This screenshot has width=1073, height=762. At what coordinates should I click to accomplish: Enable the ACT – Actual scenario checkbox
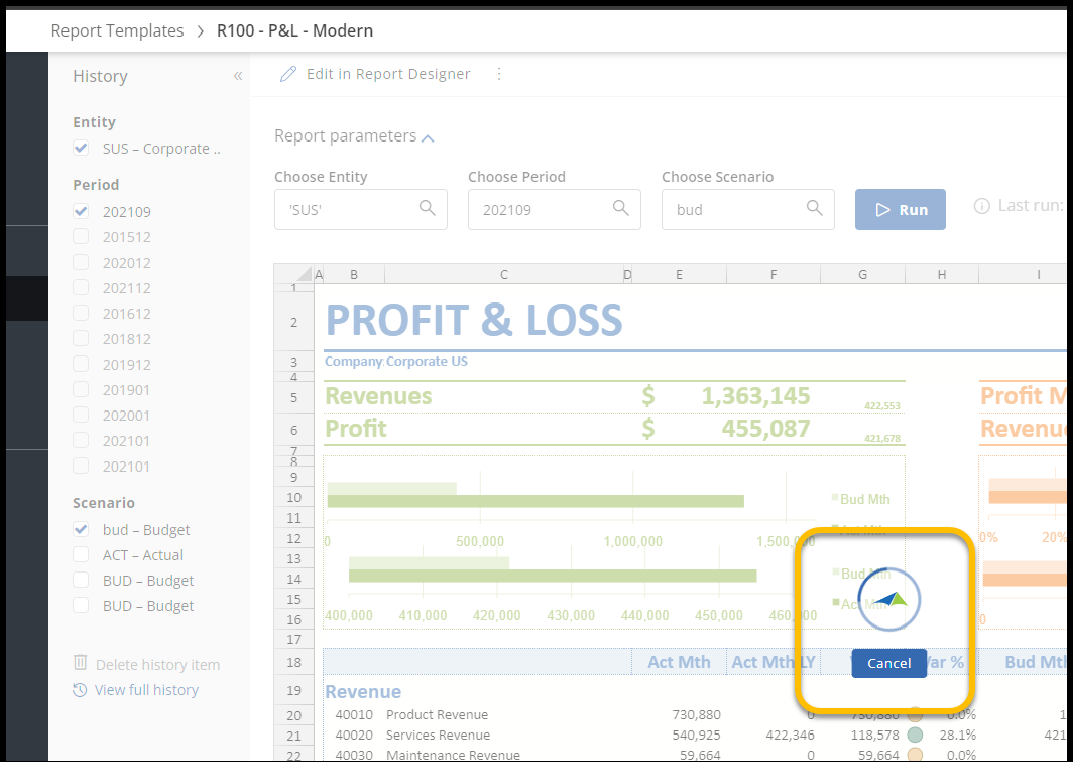(x=82, y=554)
